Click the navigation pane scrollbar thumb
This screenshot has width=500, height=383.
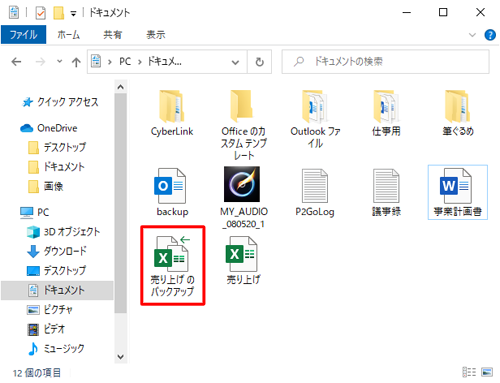coord(120,203)
